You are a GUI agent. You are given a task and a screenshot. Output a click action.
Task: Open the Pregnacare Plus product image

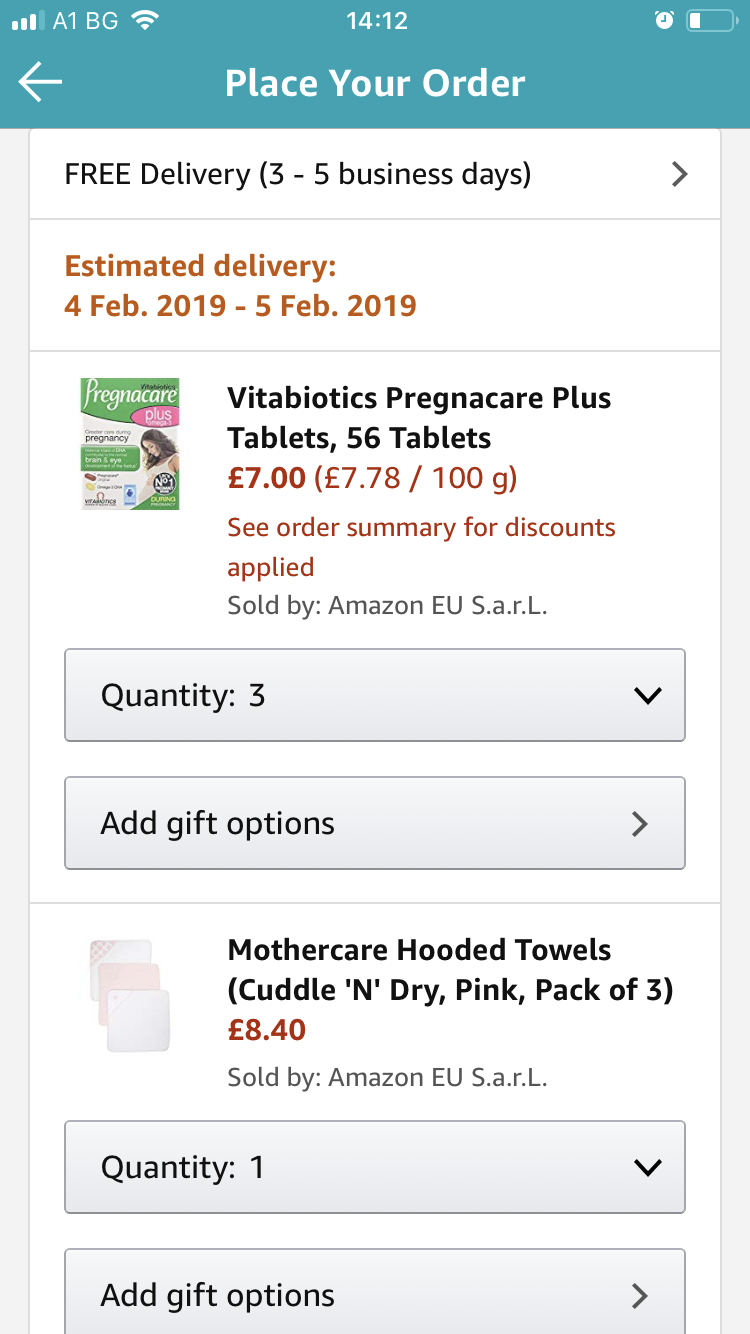tap(130, 444)
